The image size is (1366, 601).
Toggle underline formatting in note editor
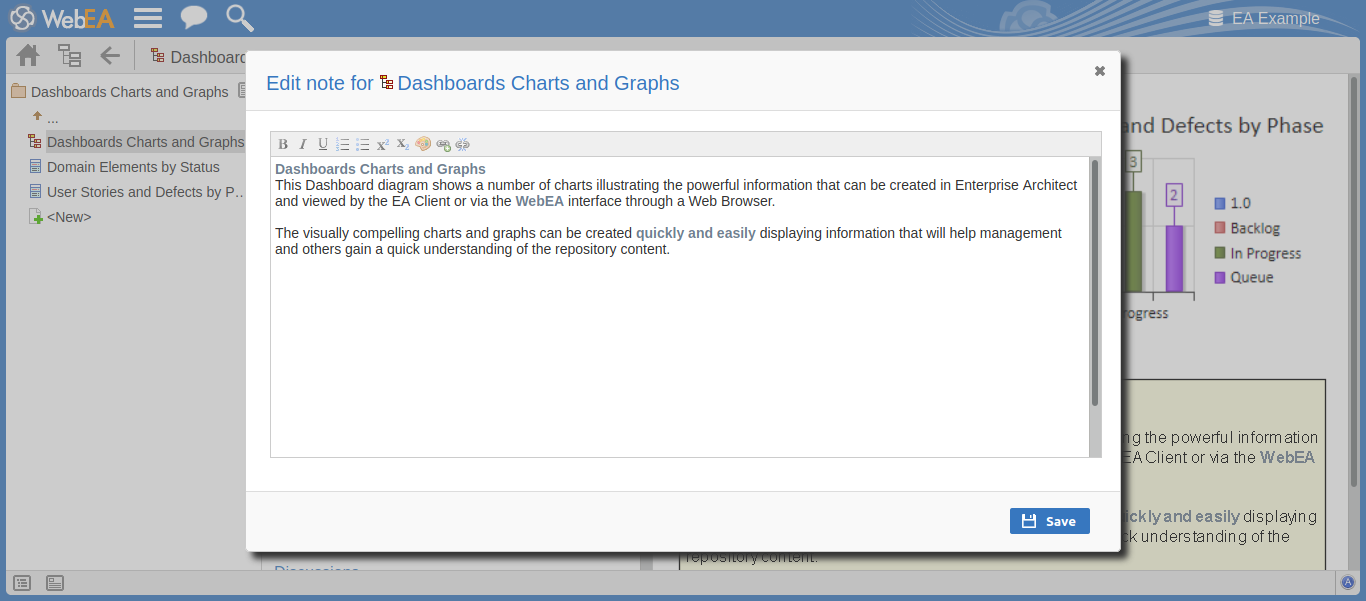click(323, 145)
